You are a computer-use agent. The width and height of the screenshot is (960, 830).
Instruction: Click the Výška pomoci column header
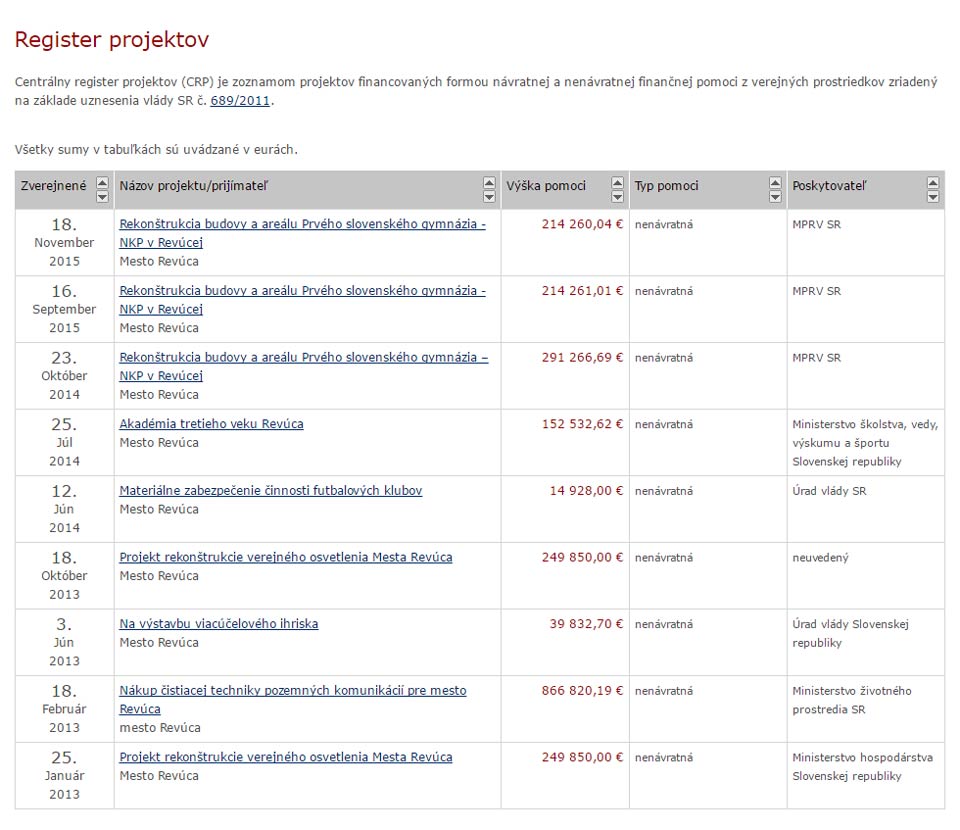point(545,186)
